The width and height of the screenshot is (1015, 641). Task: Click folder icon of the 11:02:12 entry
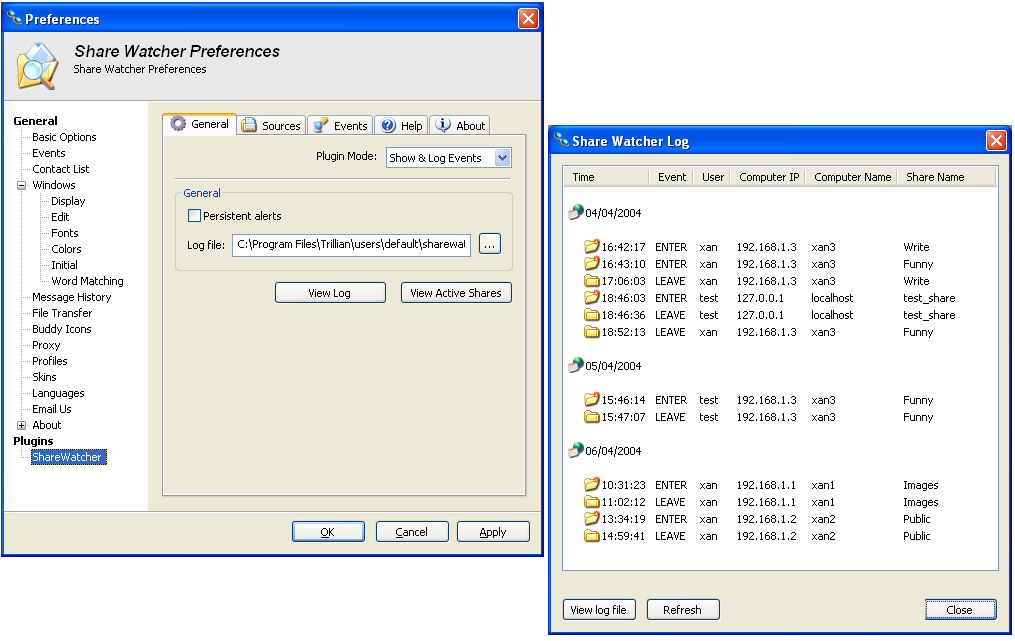pyautogui.click(x=591, y=501)
